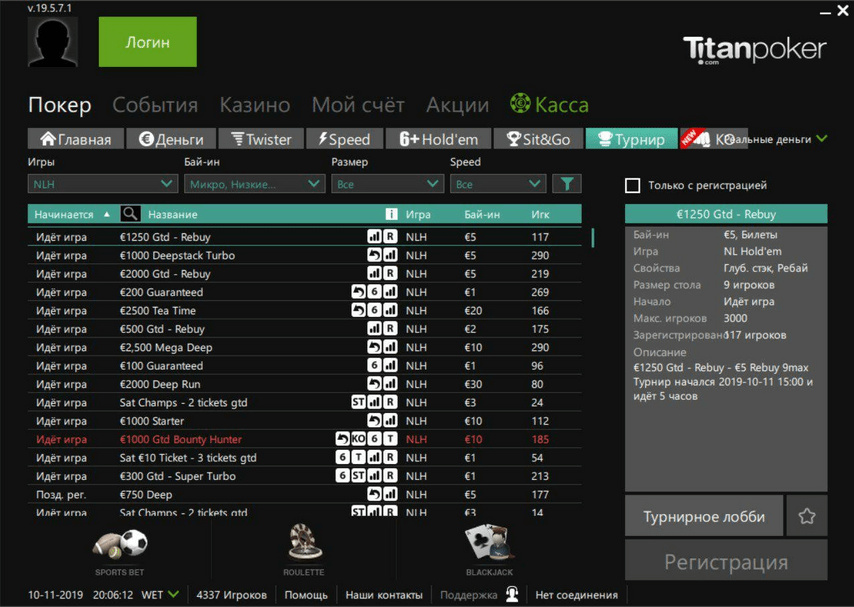Switch to the Speed tab
The image size is (854, 607).
[x=344, y=139]
